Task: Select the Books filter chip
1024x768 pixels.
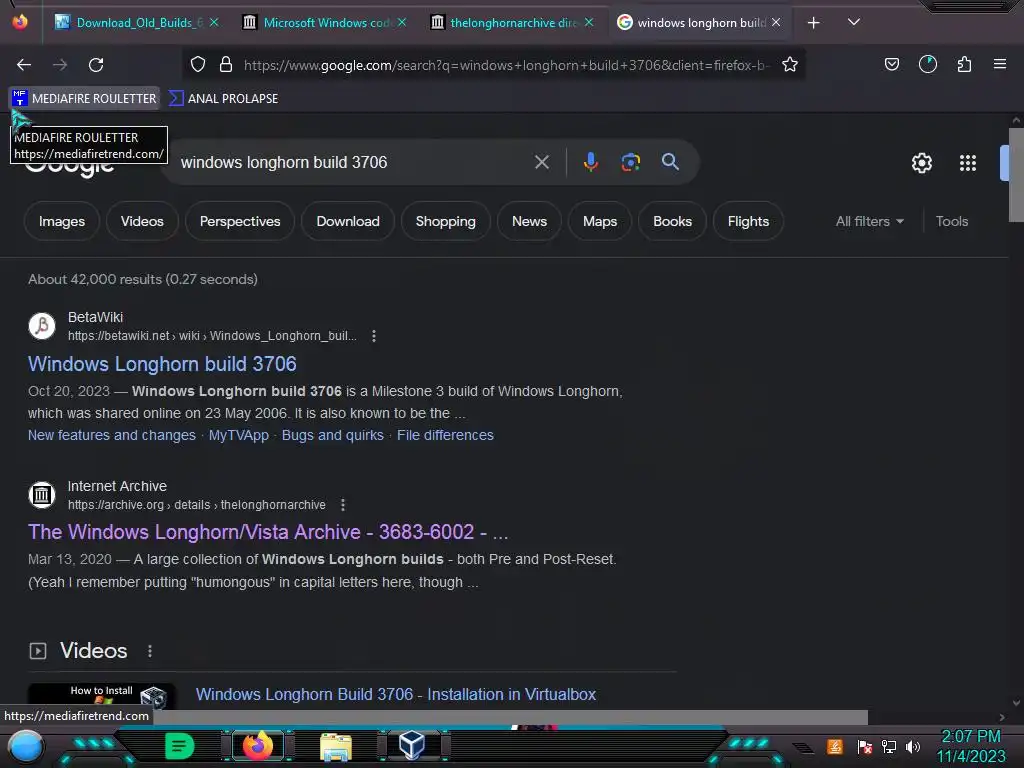Action: 673,221
